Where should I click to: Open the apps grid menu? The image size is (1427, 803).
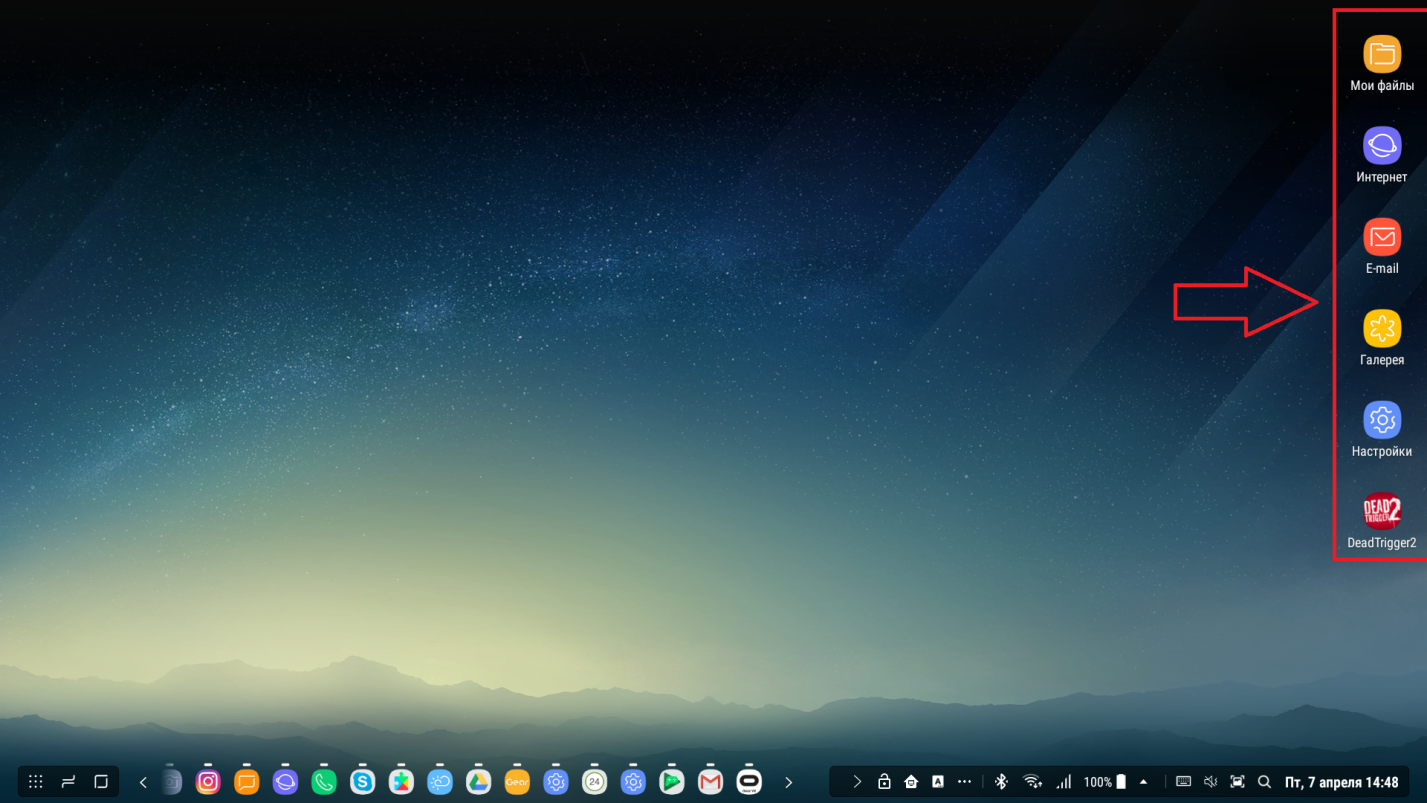36,782
